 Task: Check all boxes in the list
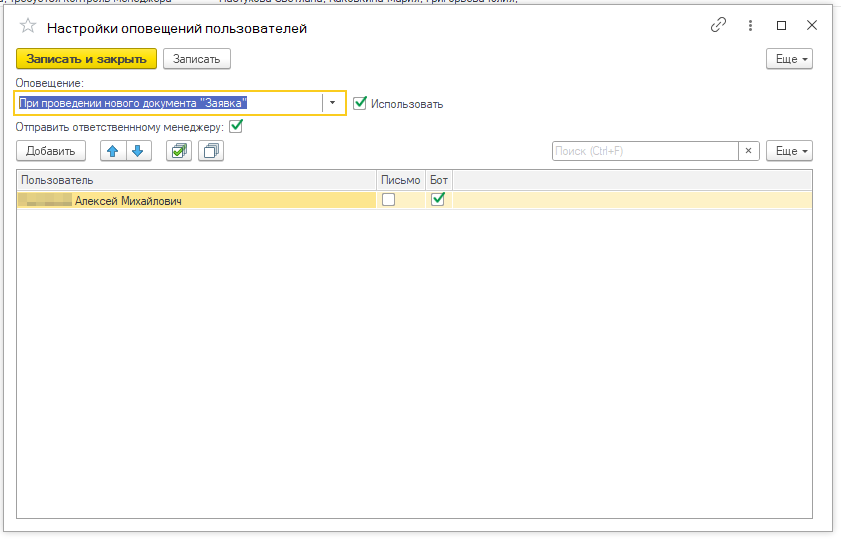click(179, 151)
